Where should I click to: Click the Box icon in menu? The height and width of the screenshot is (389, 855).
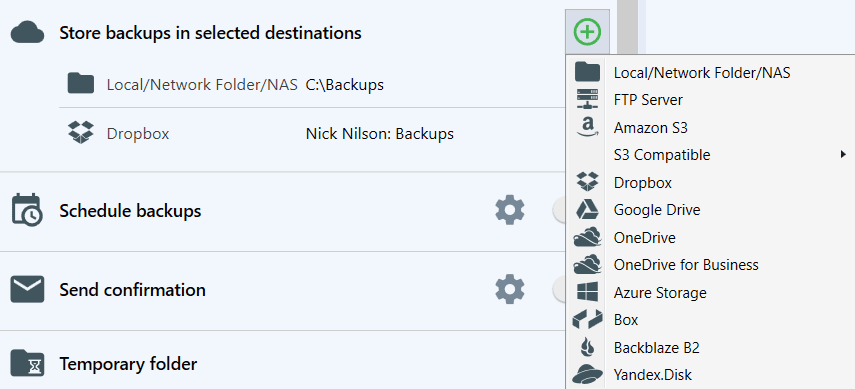click(x=587, y=320)
